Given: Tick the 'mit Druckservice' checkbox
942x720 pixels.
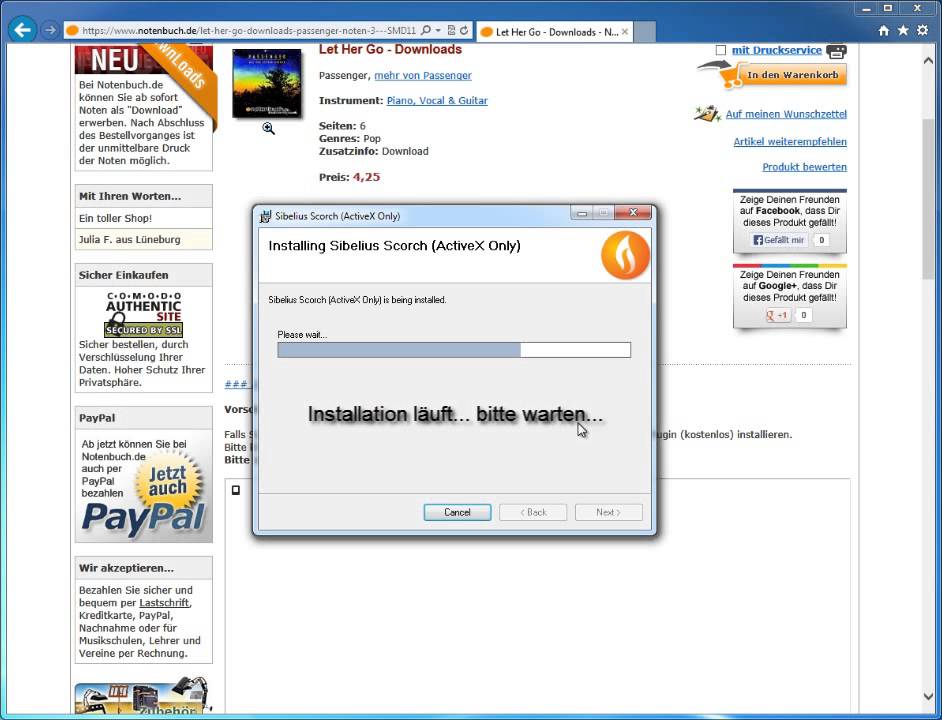Looking at the screenshot, I should [x=721, y=50].
